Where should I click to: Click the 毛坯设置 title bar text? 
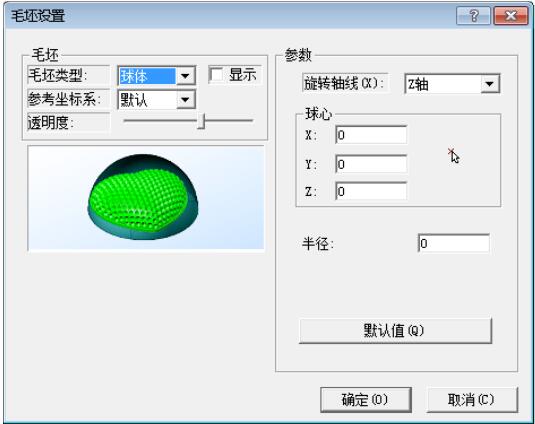click(x=38, y=16)
